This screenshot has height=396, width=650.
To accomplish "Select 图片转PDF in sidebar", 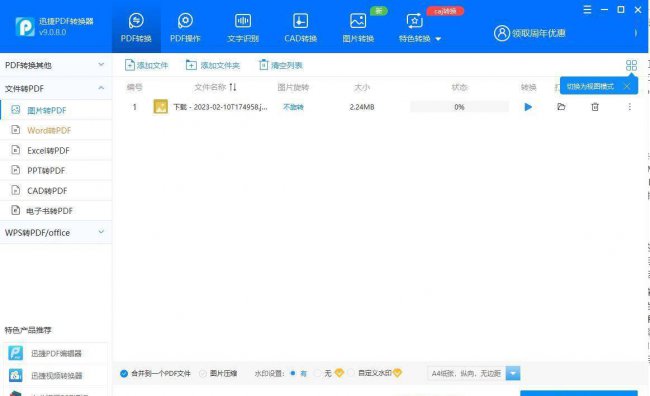I will coord(56,110).
